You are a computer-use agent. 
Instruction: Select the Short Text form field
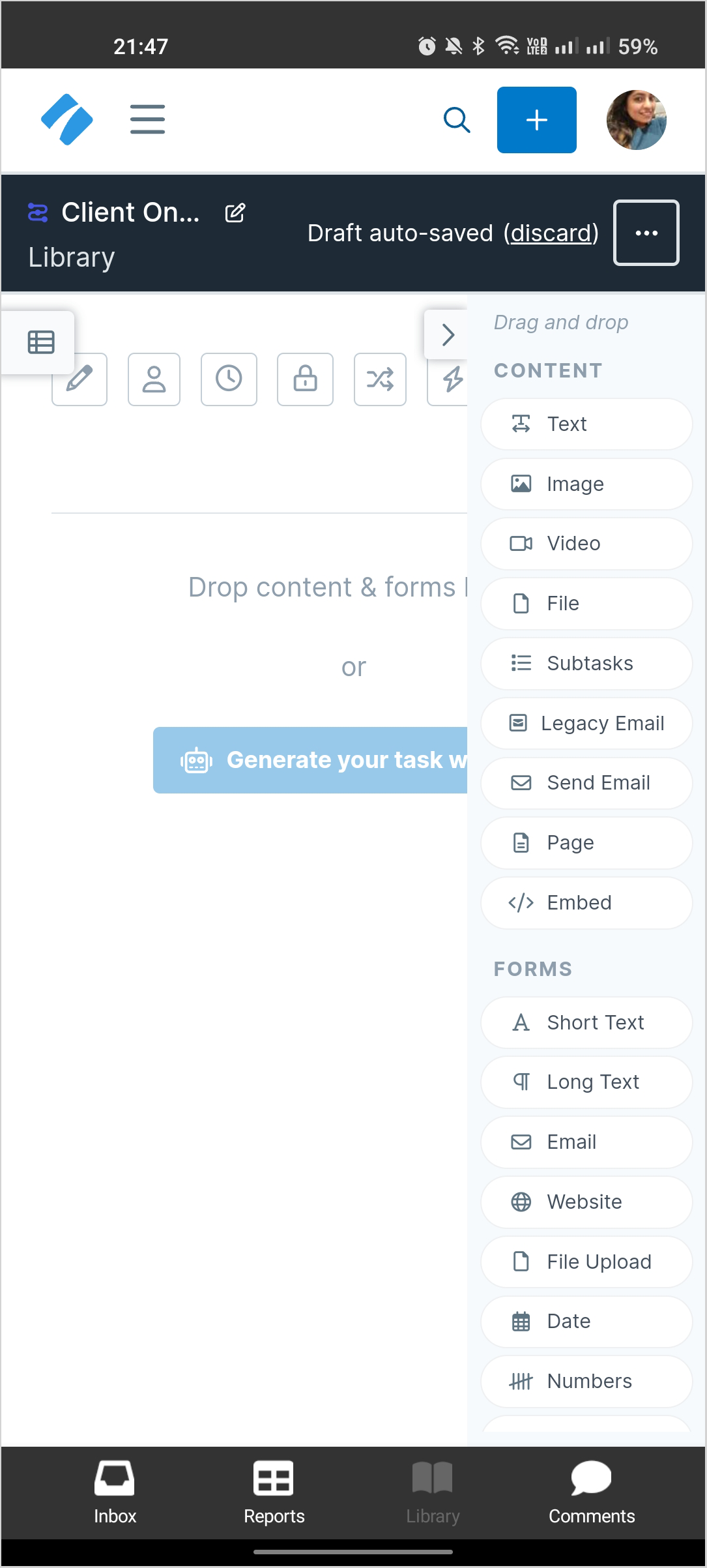586,1022
